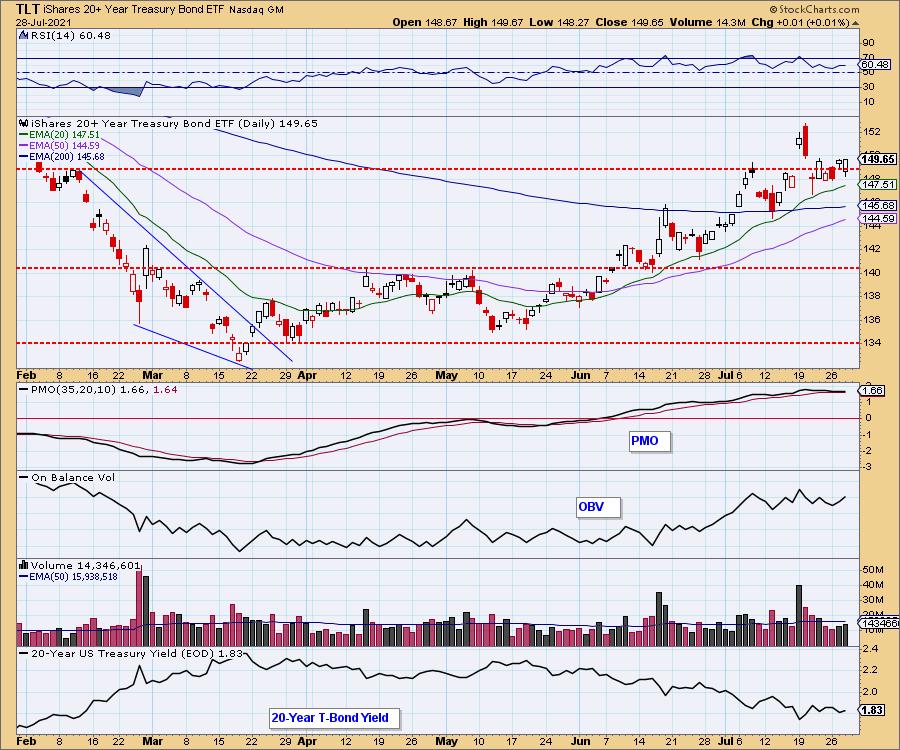Viewport: 900px width, 750px height.
Task: Click the Jun label on the yield panel date axis
Action: pyautogui.click(x=581, y=741)
